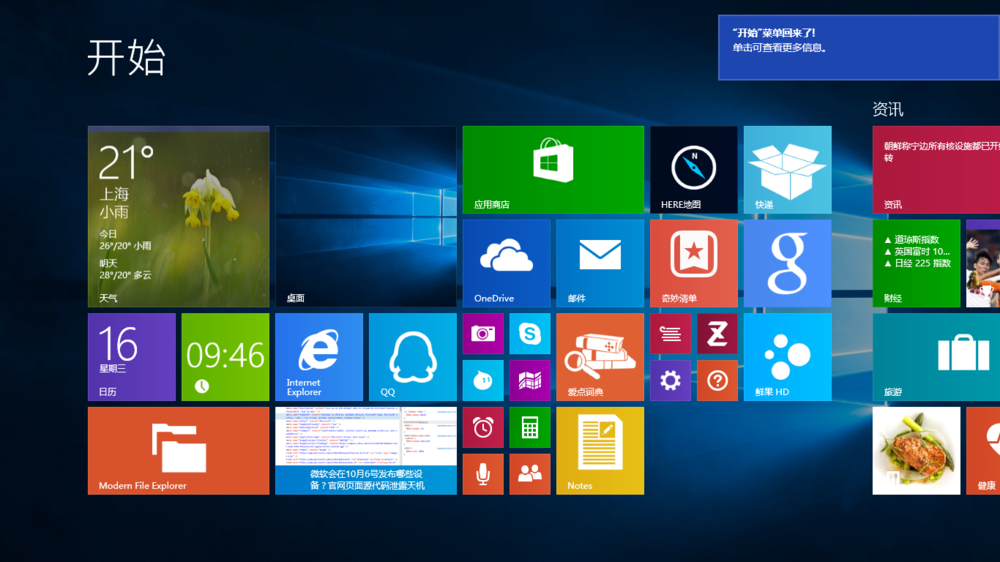This screenshot has height=562, width=1000.
Task: Open the Google search tile
Action: [x=788, y=263]
